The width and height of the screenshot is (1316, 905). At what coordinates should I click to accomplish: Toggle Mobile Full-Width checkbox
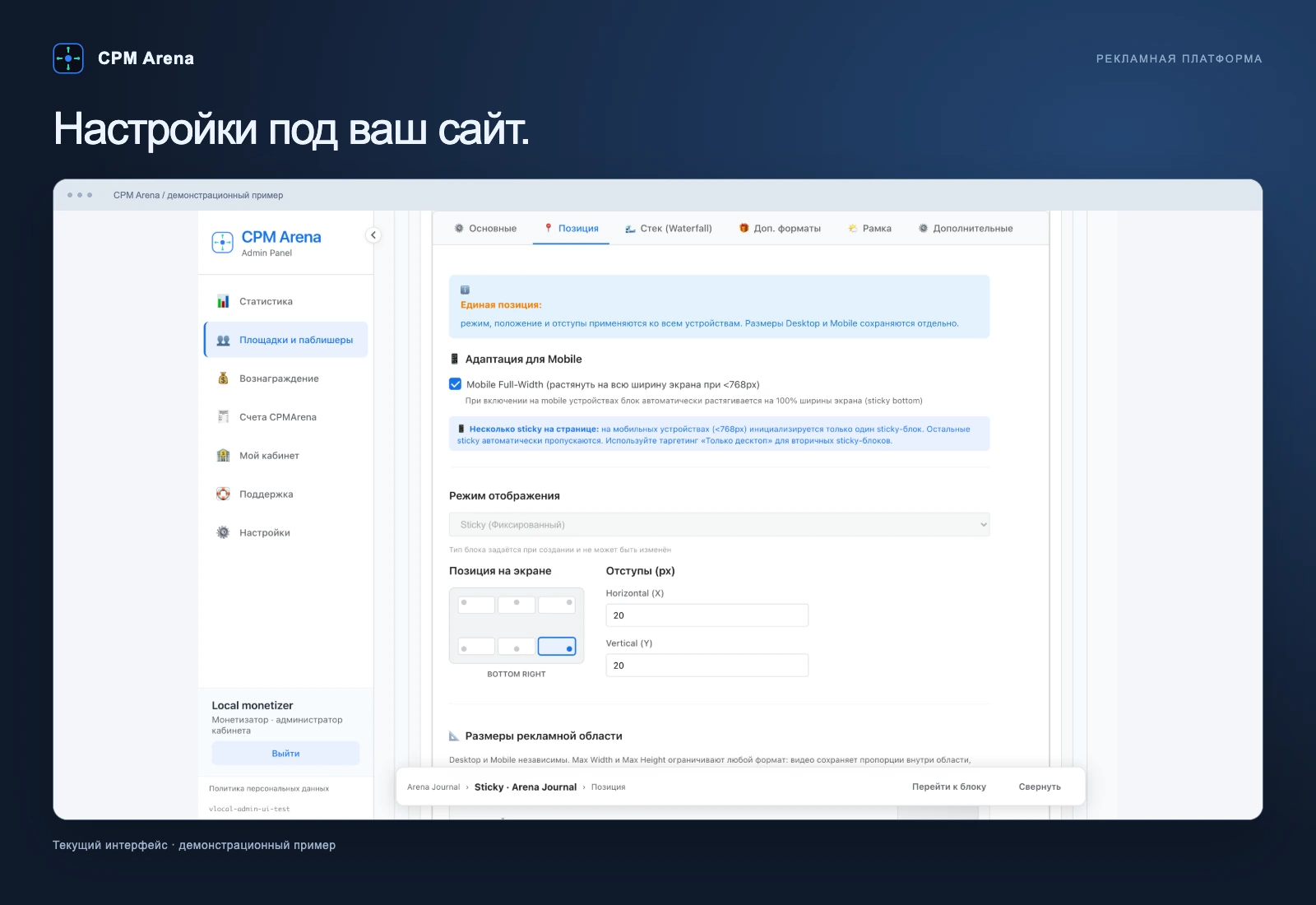(456, 384)
